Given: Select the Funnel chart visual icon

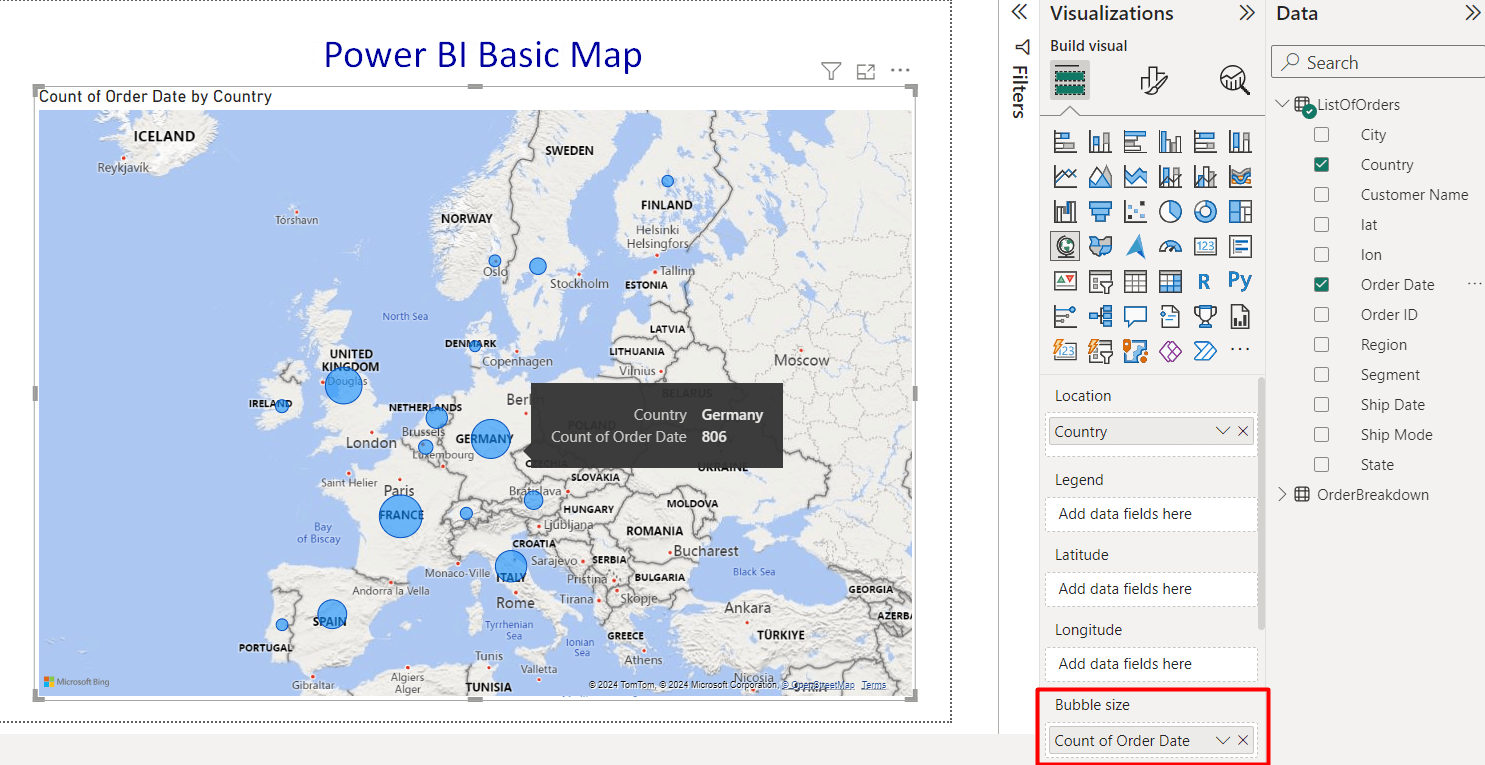Looking at the screenshot, I should pyautogui.click(x=1101, y=210).
